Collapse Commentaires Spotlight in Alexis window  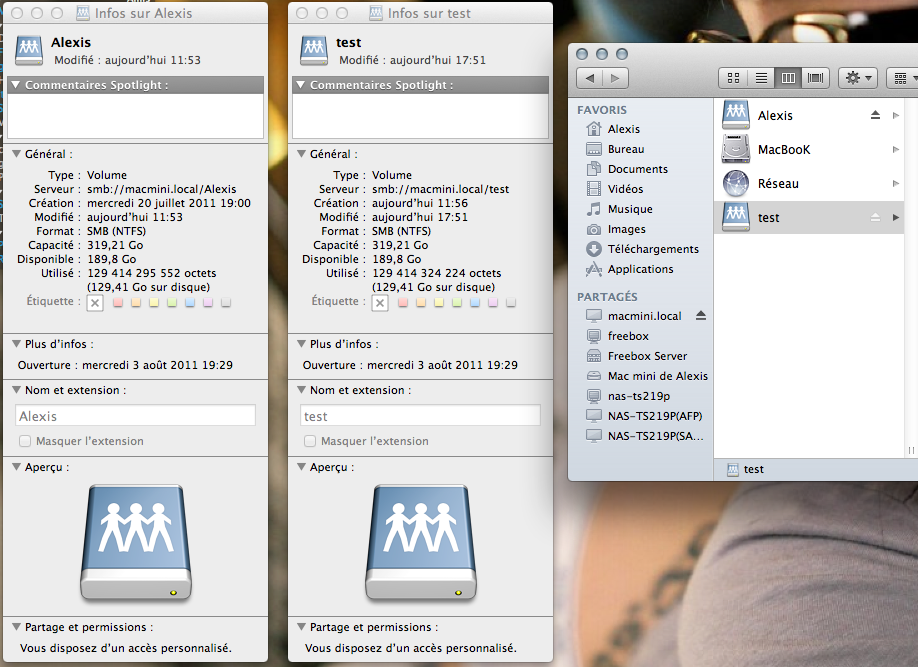click(16, 85)
